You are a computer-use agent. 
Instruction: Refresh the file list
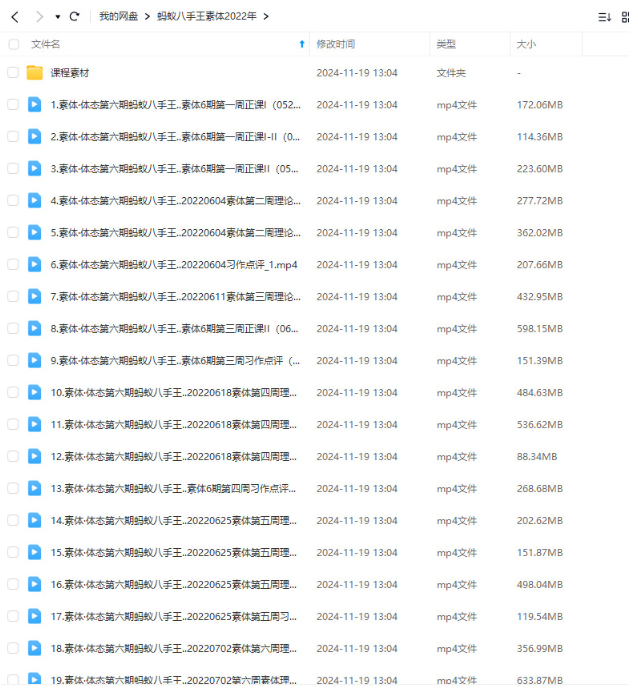(x=74, y=17)
